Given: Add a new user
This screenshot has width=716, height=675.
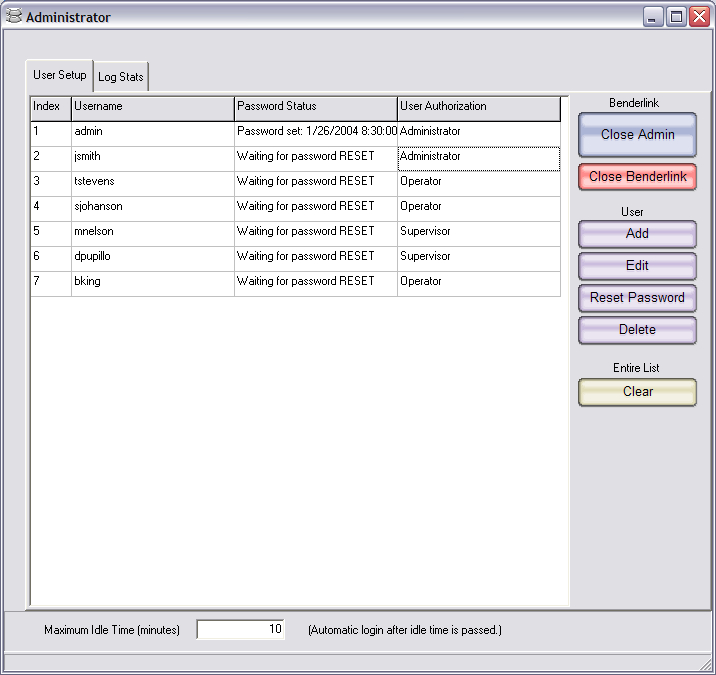Looking at the screenshot, I should point(637,234).
